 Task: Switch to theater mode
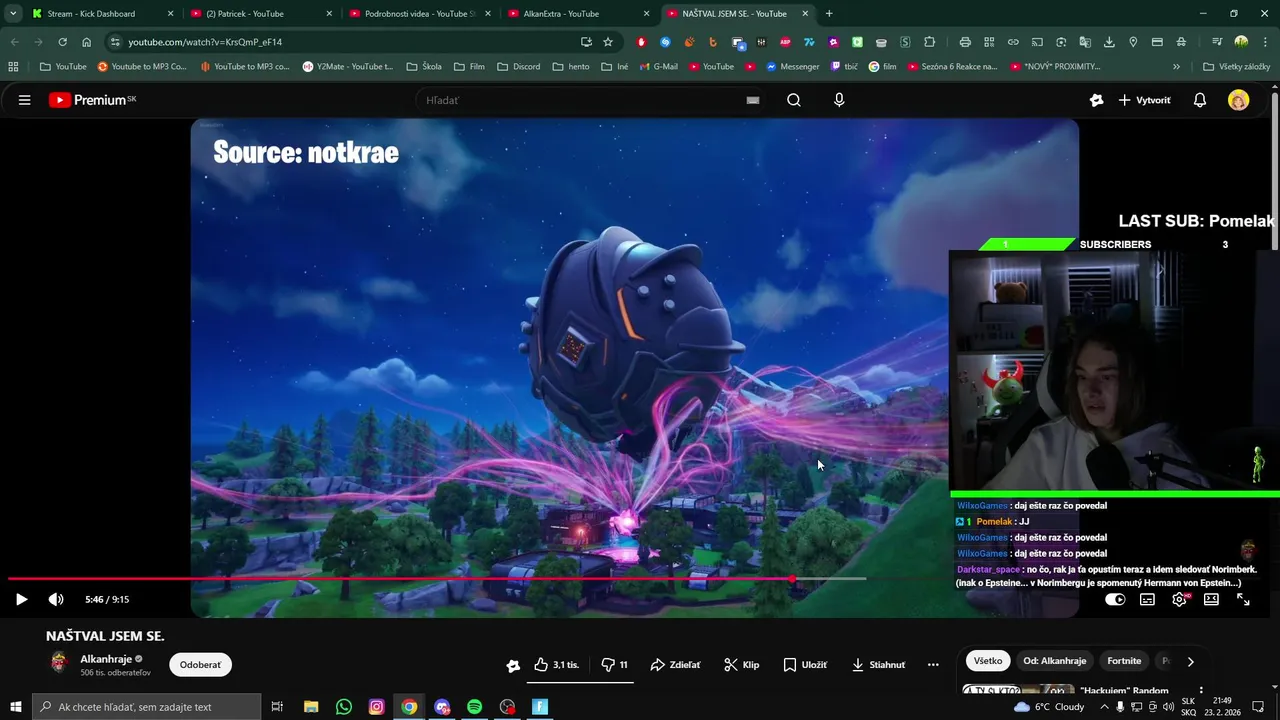point(1211,599)
